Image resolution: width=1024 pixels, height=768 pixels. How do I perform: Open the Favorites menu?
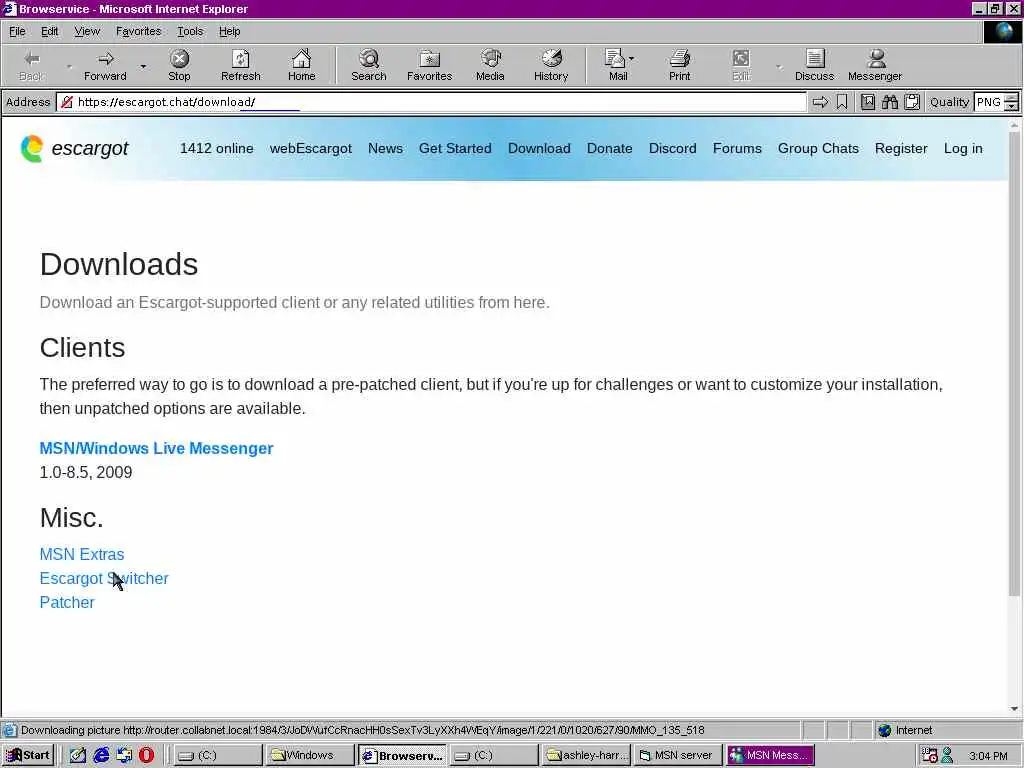click(138, 31)
